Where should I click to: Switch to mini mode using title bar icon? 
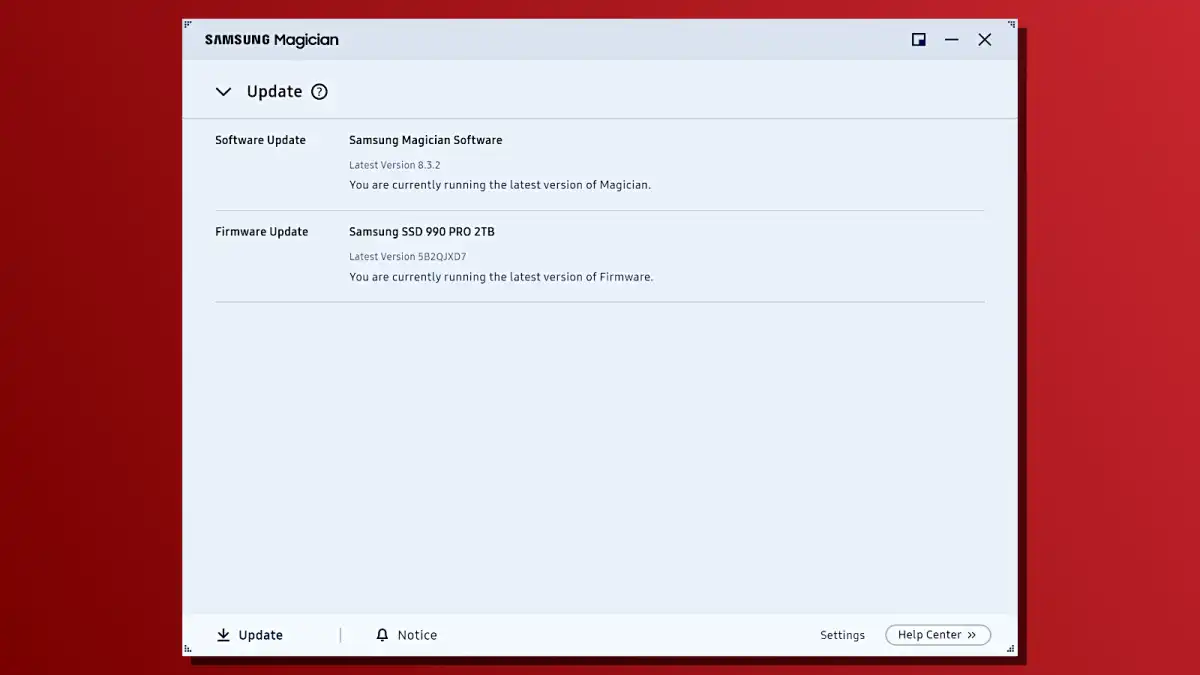[x=918, y=40]
